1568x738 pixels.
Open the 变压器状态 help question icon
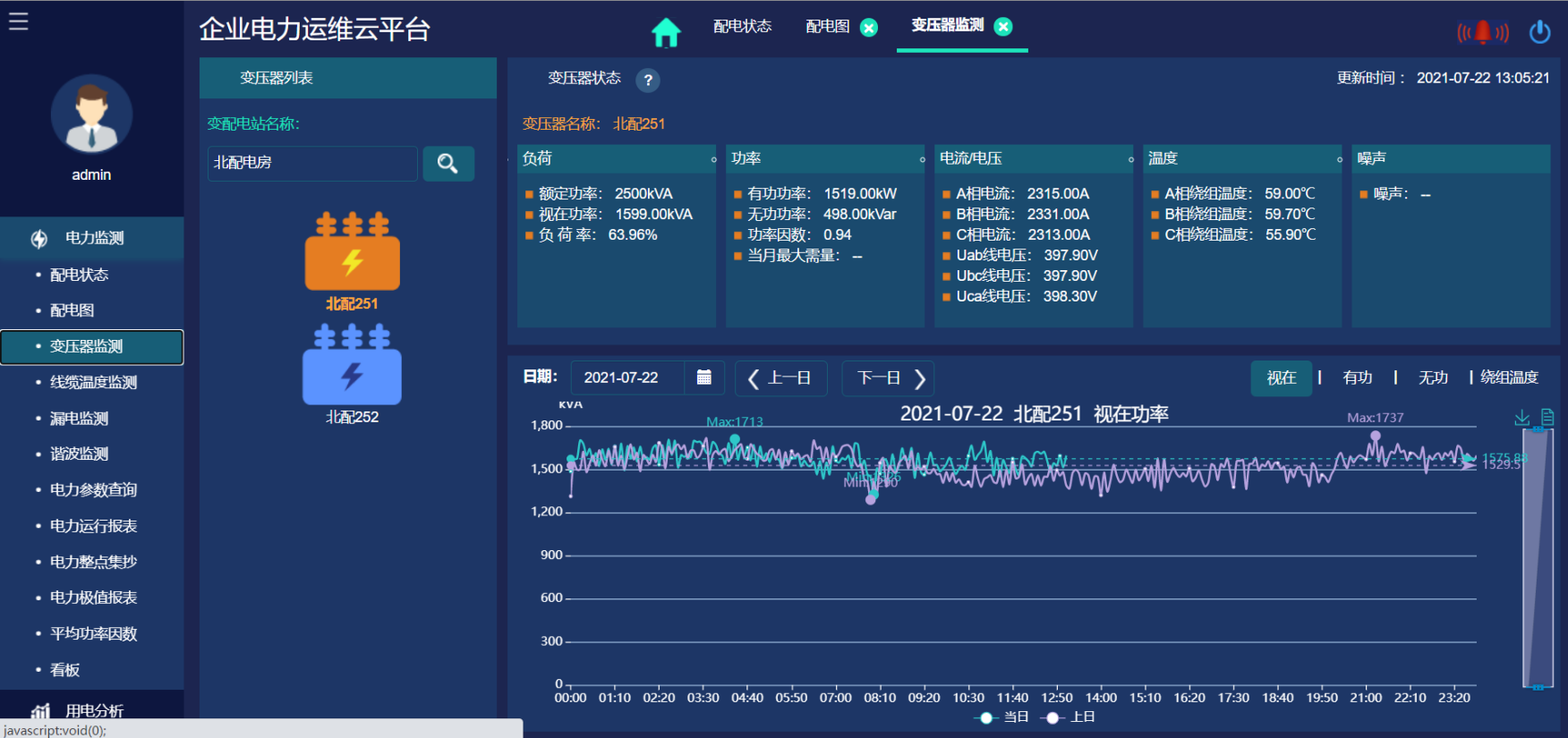[648, 81]
